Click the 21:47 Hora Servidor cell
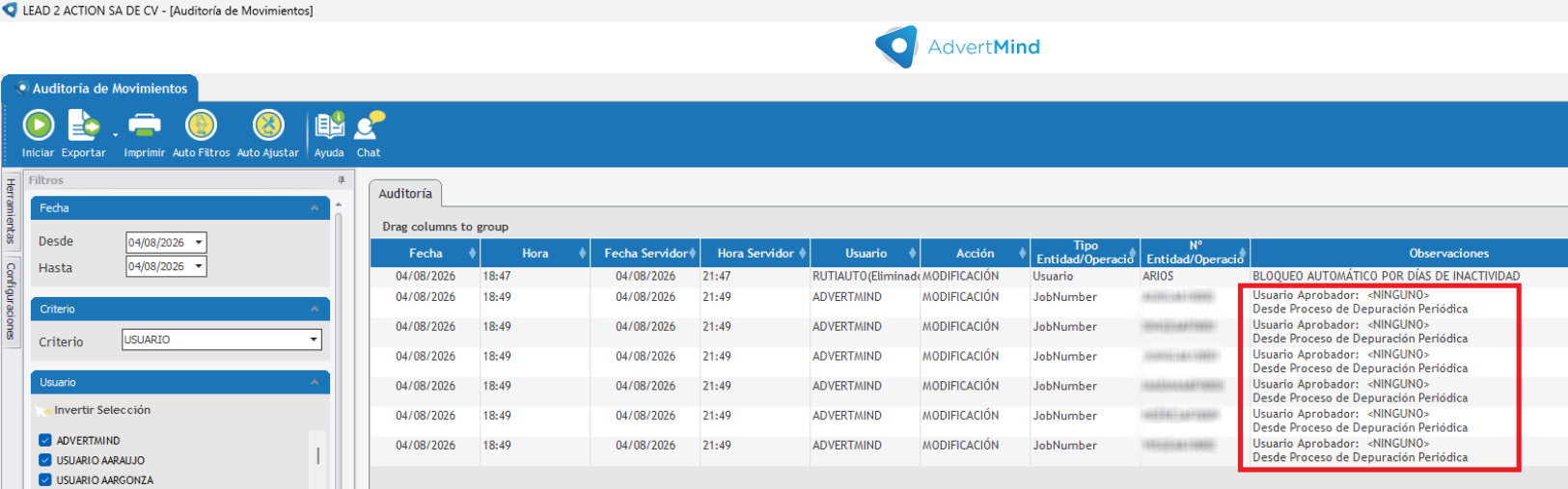 [756, 276]
